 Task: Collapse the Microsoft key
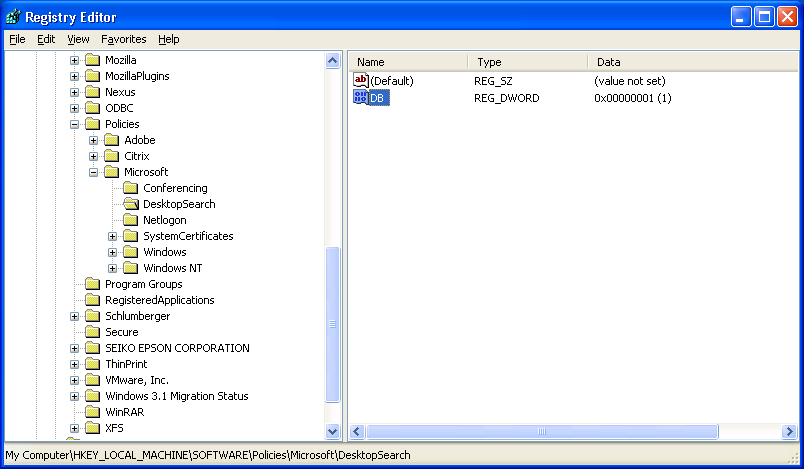(93, 172)
